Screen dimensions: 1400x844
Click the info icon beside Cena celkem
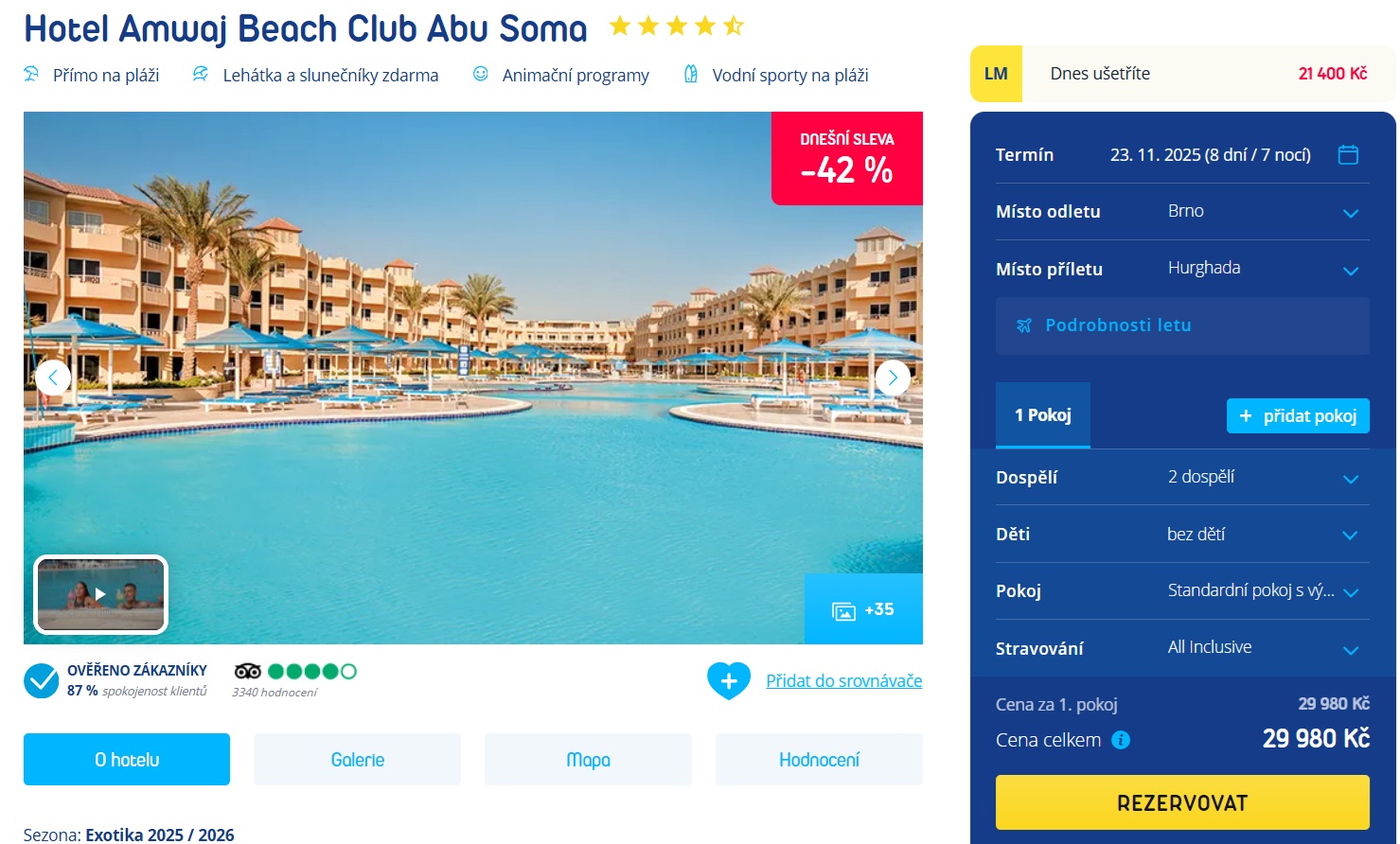pos(1121,740)
